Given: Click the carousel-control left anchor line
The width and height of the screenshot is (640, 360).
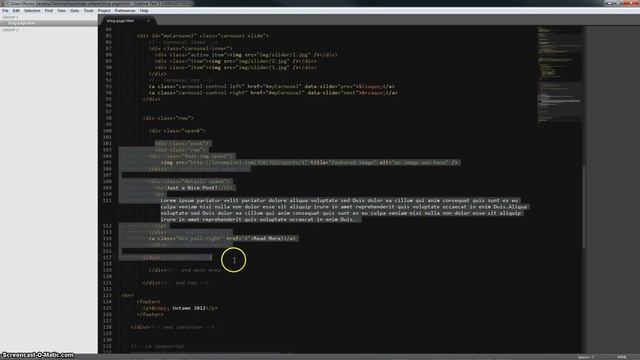Looking at the screenshot, I should (x=272, y=87).
